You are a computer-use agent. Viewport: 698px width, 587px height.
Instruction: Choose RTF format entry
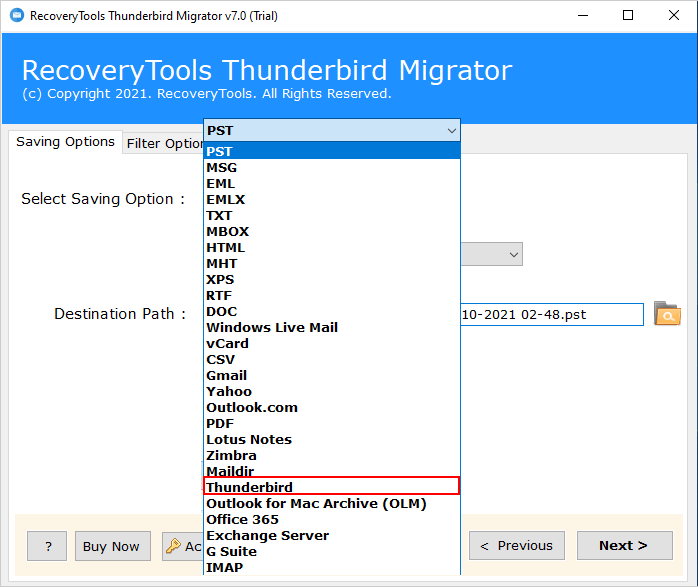[332, 296]
